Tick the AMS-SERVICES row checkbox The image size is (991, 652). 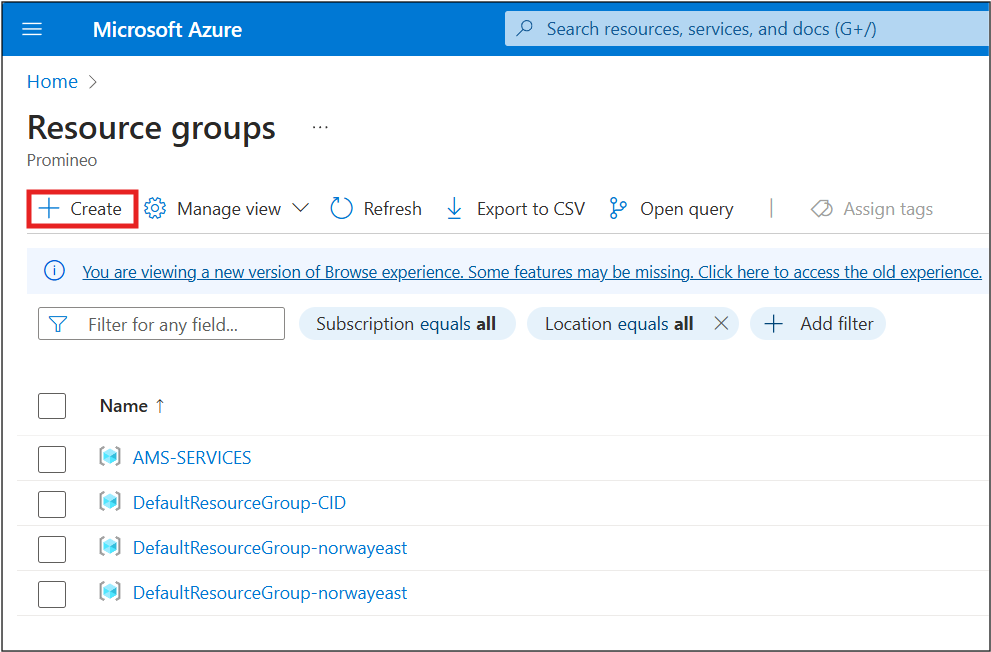(x=52, y=459)
